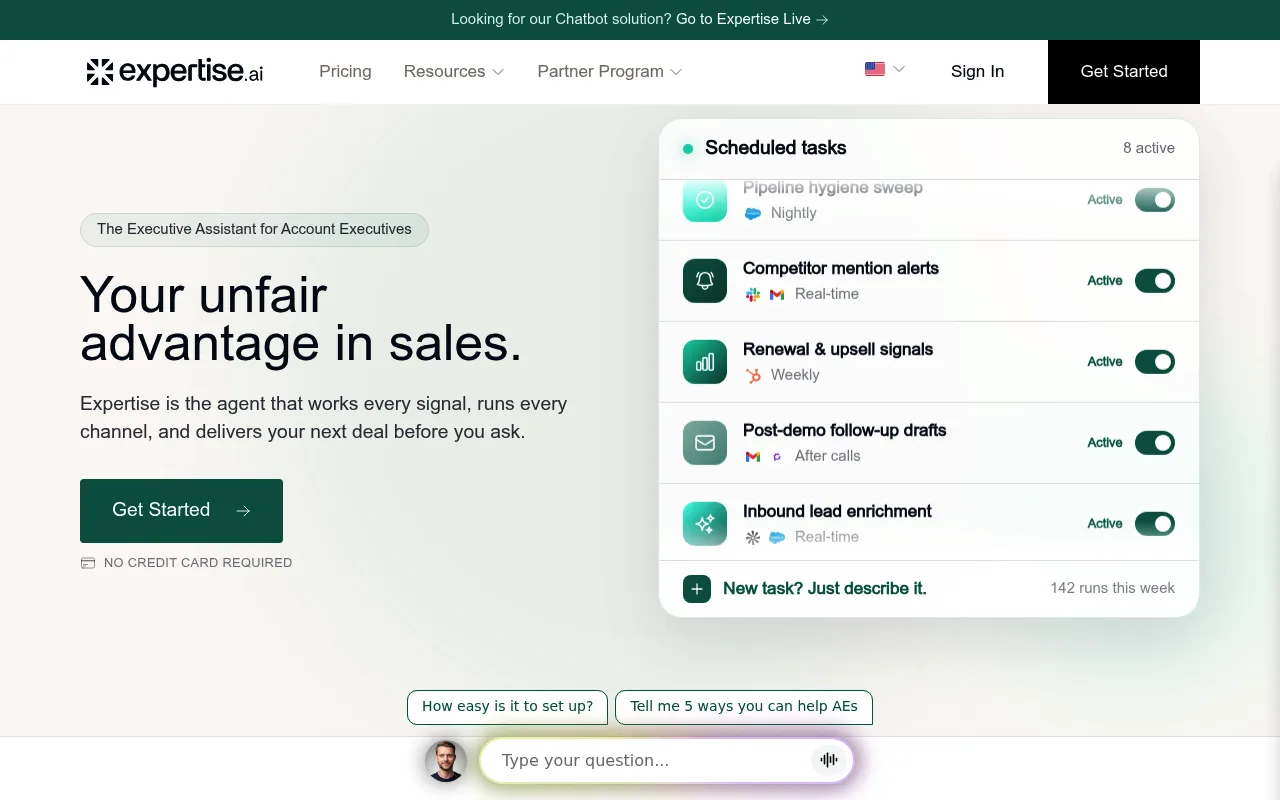Click the Slack icon under Competitor mention alerts
1280x800 pixels.
(753, 294)
